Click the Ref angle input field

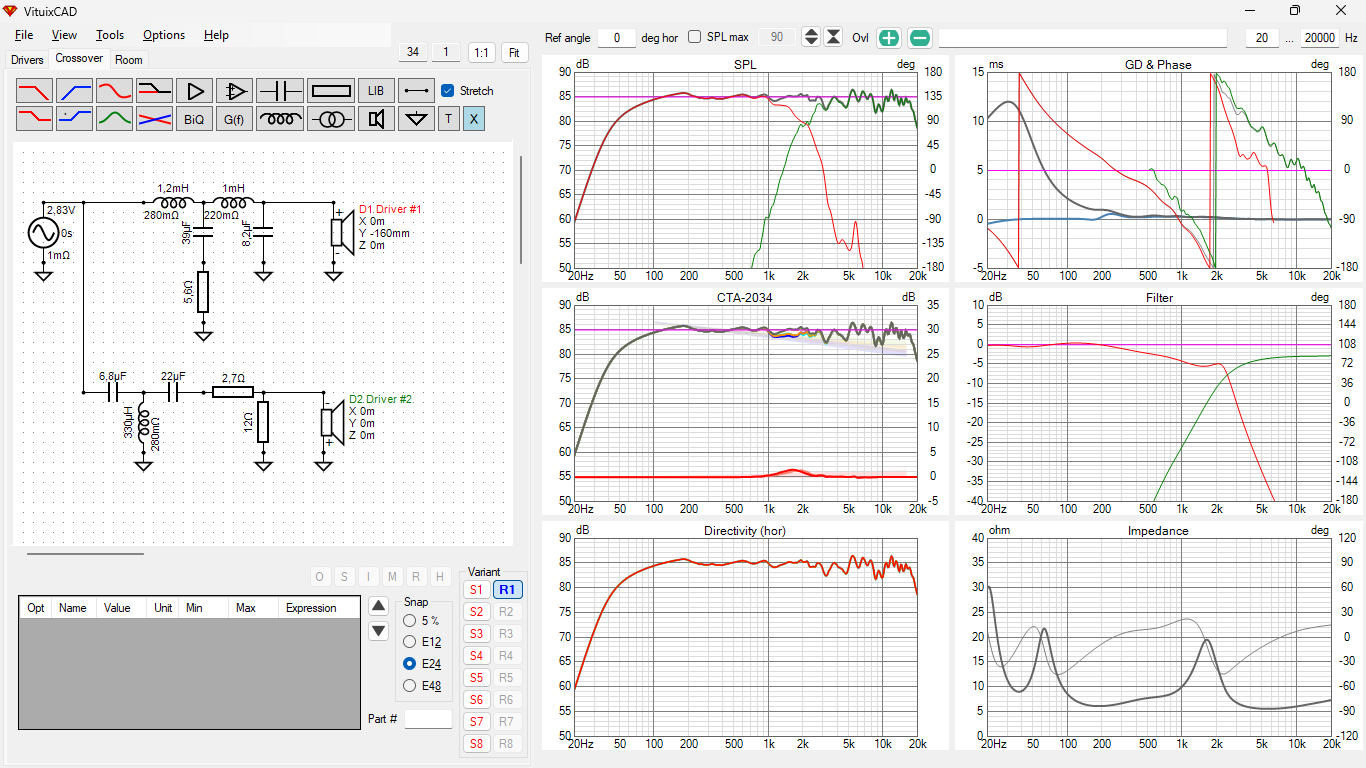pos(617,38)
